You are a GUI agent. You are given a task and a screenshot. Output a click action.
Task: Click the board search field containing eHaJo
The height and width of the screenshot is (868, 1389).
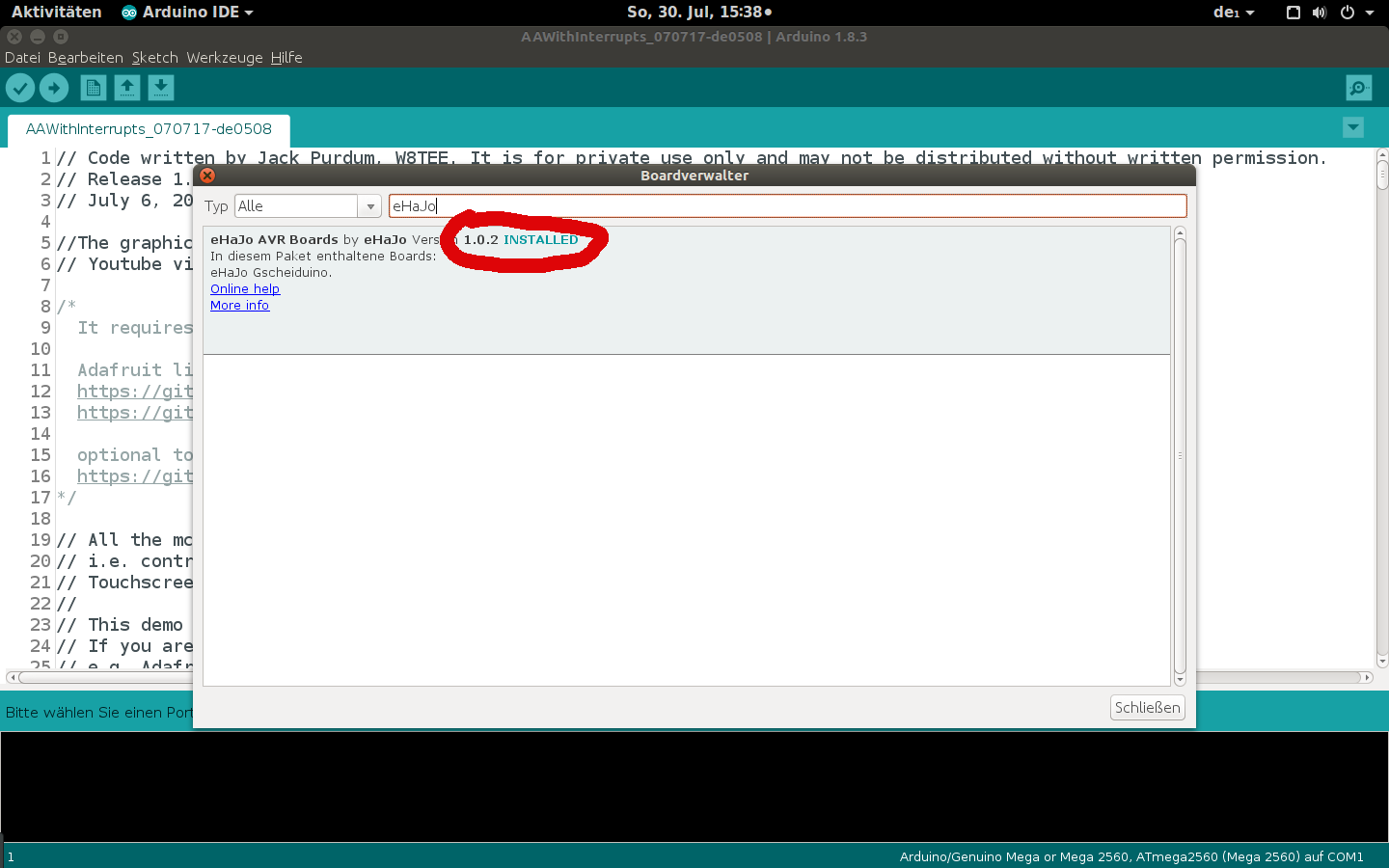[x=787, y=206]
